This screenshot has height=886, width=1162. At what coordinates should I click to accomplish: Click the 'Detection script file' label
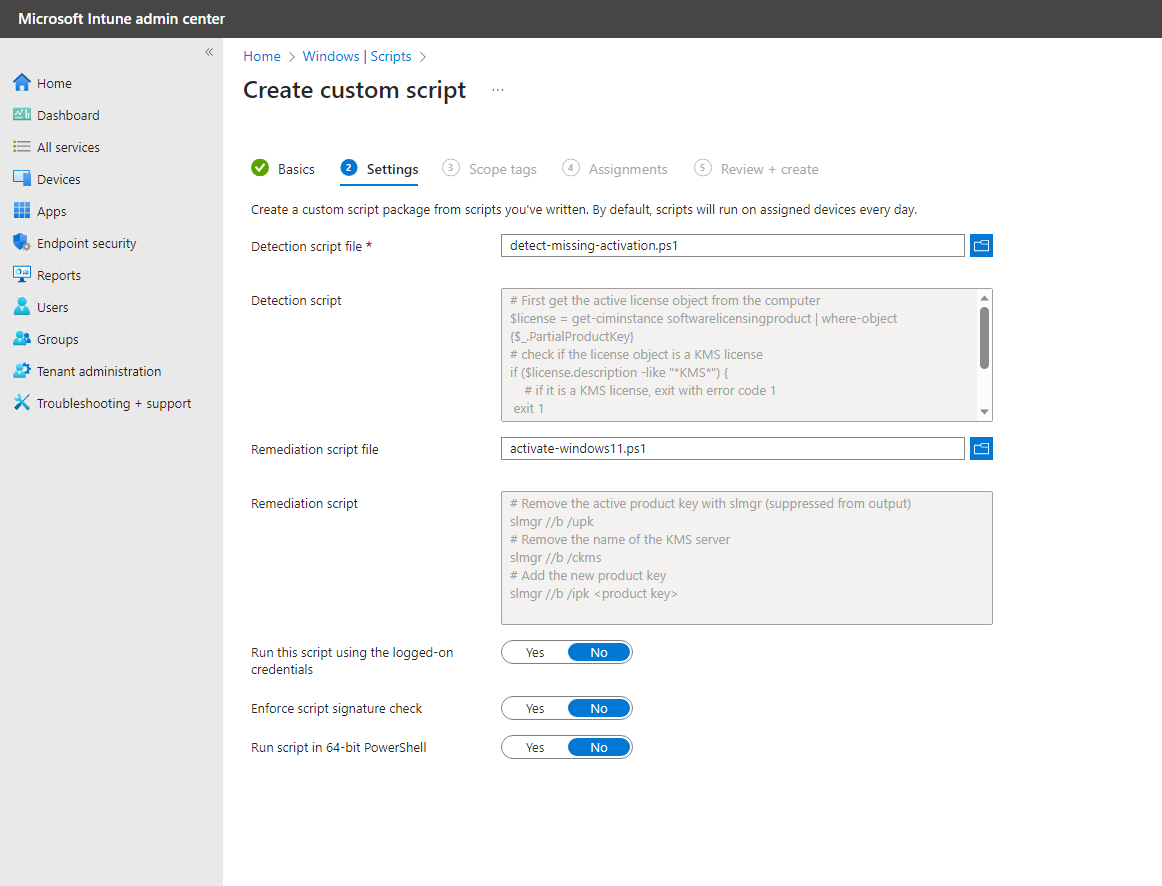pos(306,246)
